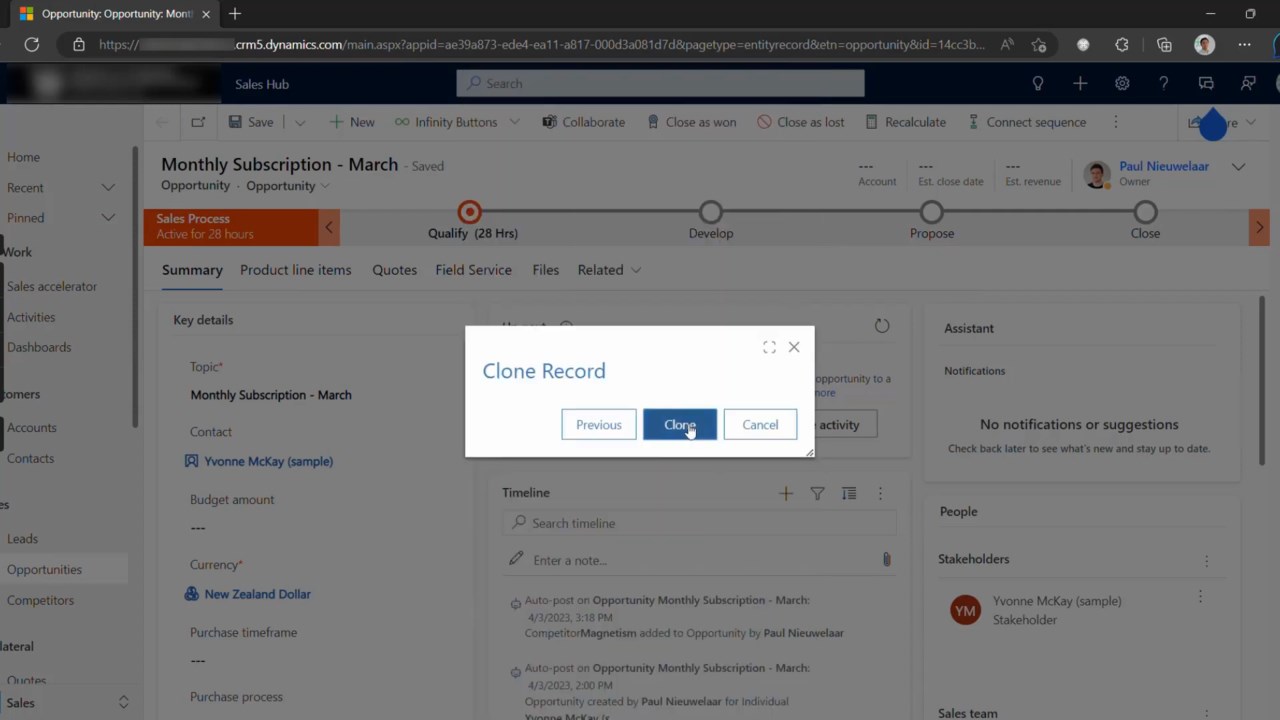The image size is (1280, 720).
Task: Open Accounts in the sidebar
Action: (32, 427)
